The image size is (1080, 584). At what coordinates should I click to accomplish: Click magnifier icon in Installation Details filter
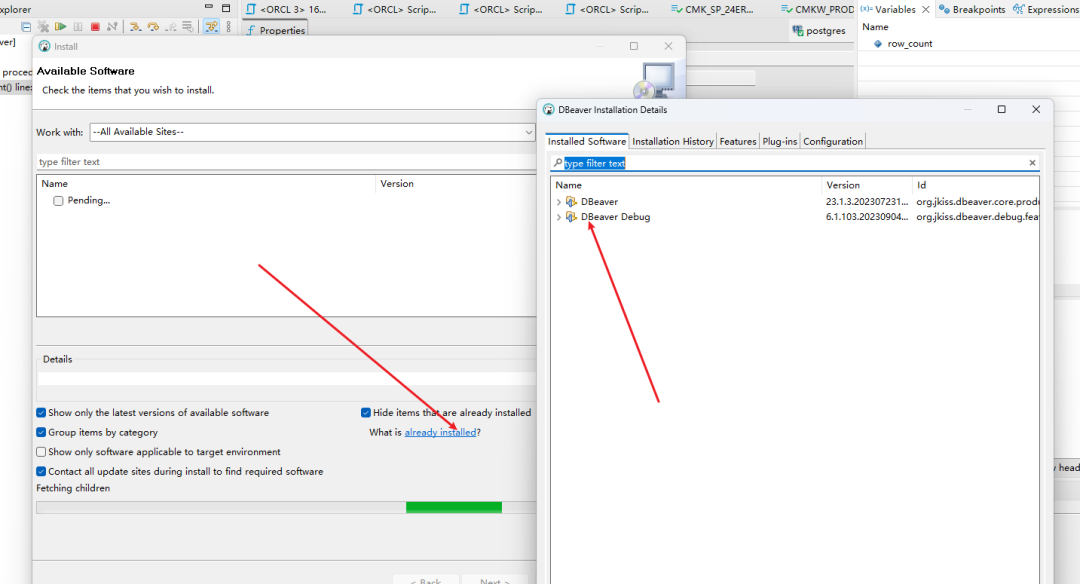558,163
